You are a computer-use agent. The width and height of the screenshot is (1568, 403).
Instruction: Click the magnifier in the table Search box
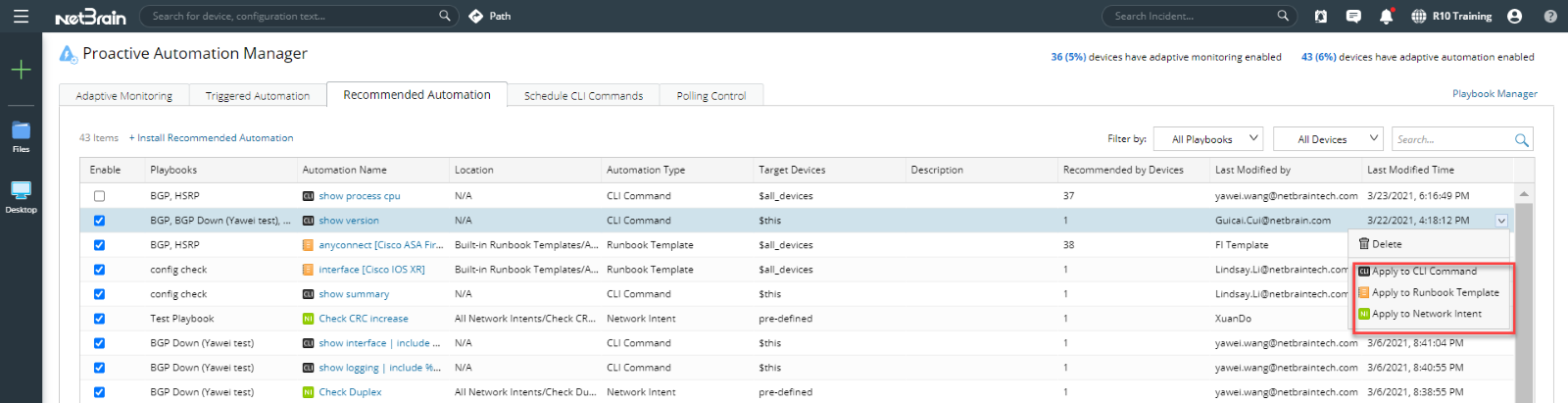tap(1521, 140)
